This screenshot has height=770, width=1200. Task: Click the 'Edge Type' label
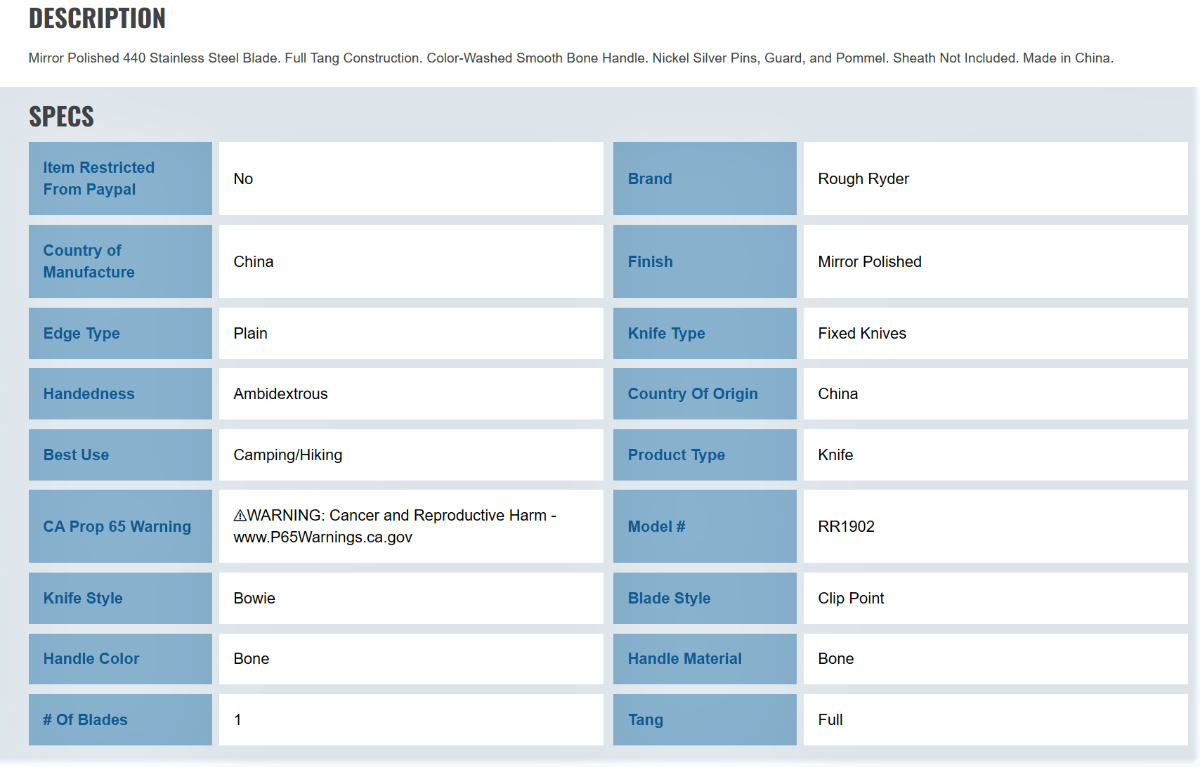(81, 334)
